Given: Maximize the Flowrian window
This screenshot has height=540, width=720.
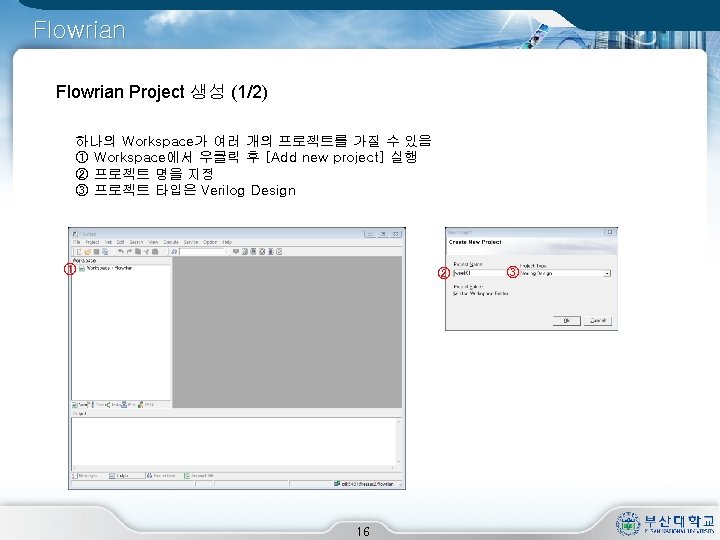Looking at the screenshot, I should [x=382, y=234].
